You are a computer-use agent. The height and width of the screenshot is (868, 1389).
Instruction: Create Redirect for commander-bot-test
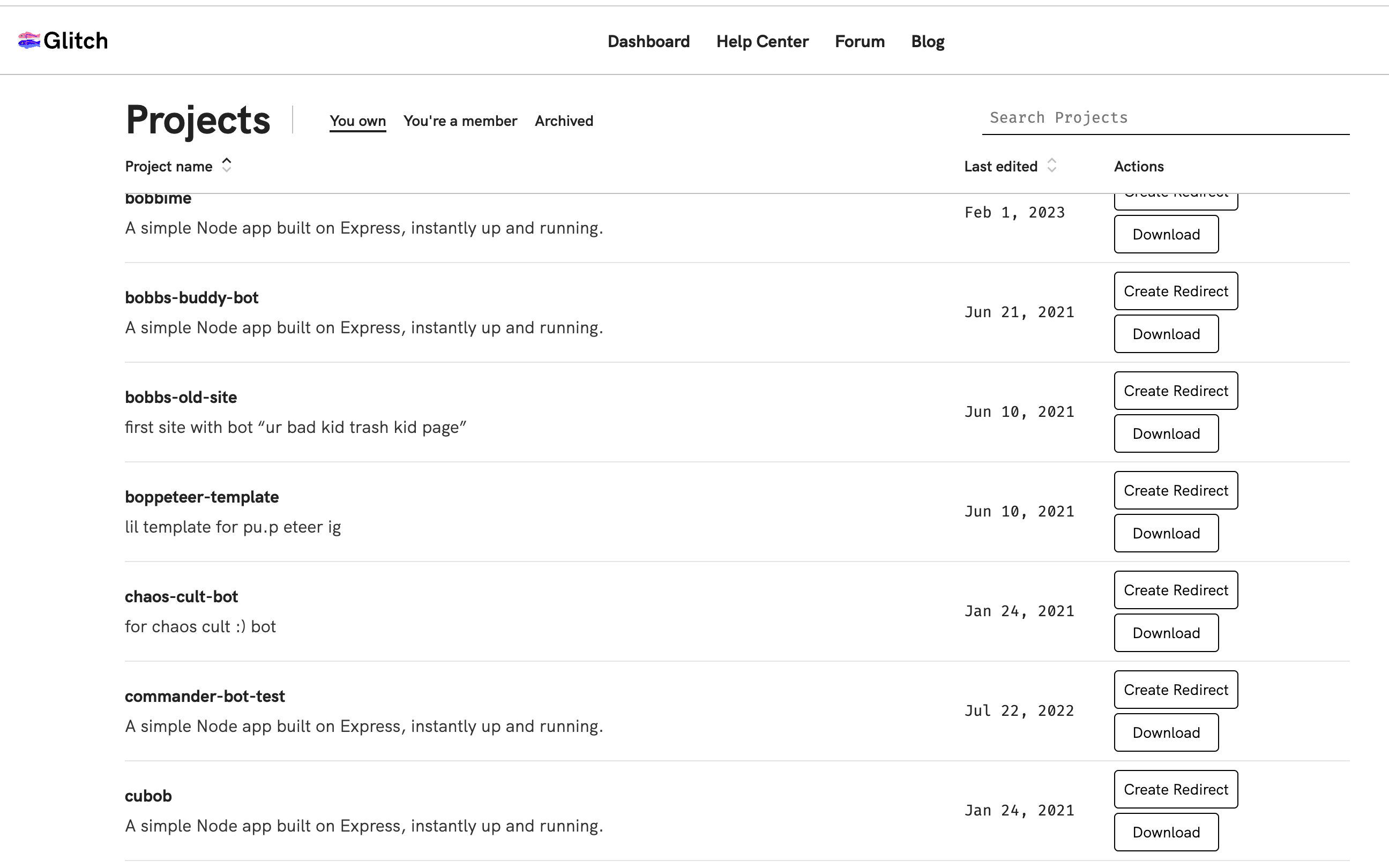(1176, 690)
